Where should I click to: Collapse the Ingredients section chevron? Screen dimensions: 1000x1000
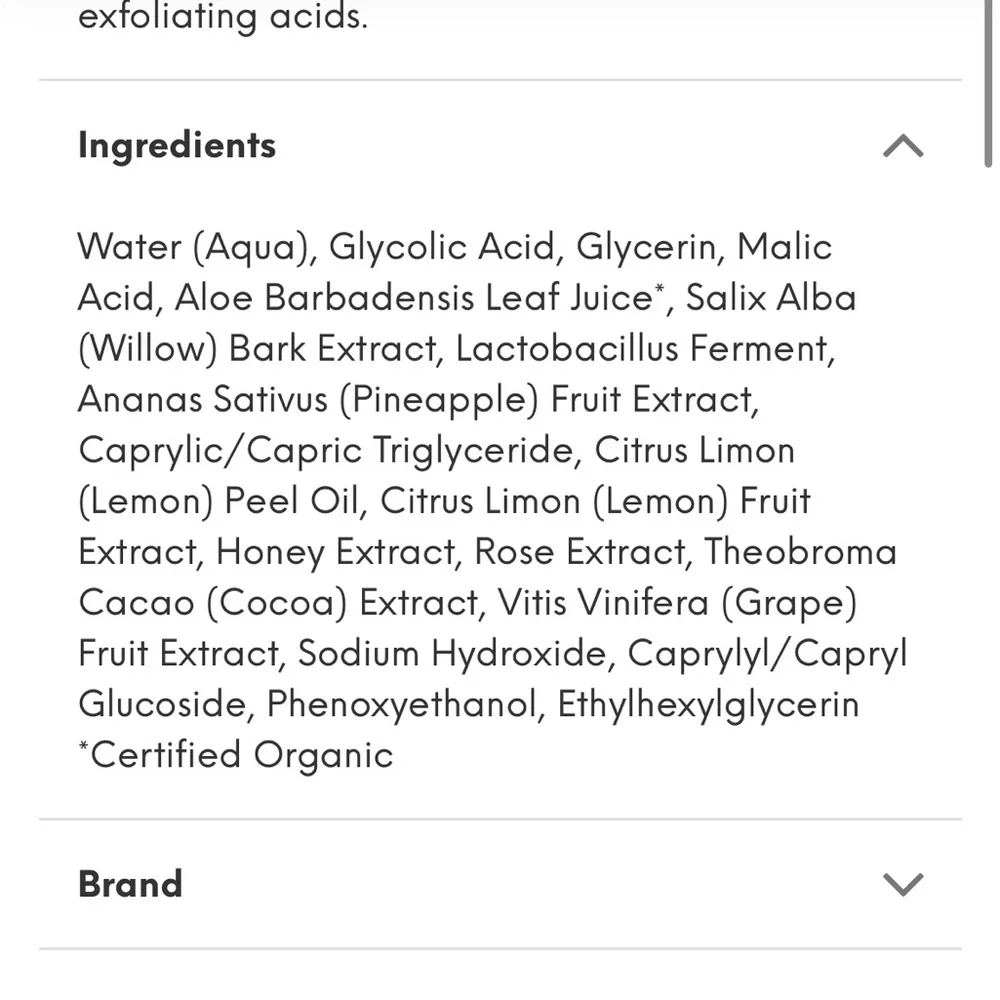903,148
